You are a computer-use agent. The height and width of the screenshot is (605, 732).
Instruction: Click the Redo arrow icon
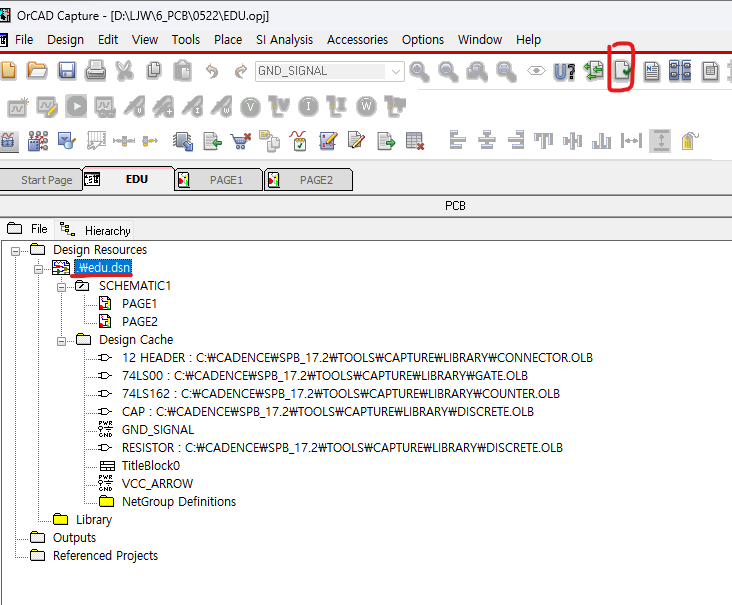tap(240, 71)
